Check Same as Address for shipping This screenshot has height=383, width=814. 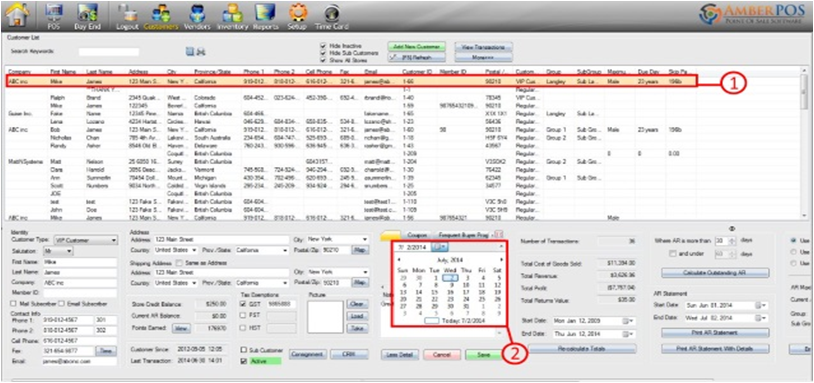pos(180,263)
